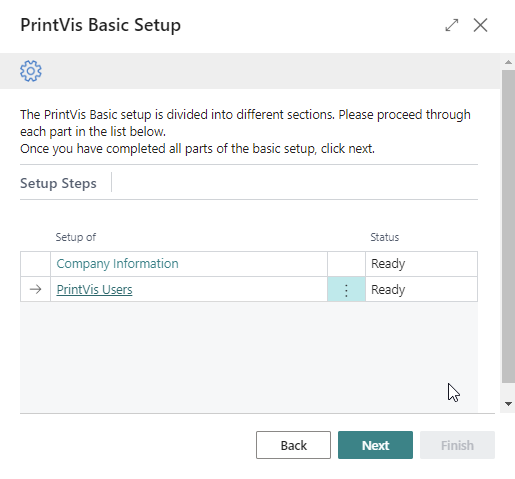
Task: Click the PrintVis Basic Setup title
Action: click(101, 25)
